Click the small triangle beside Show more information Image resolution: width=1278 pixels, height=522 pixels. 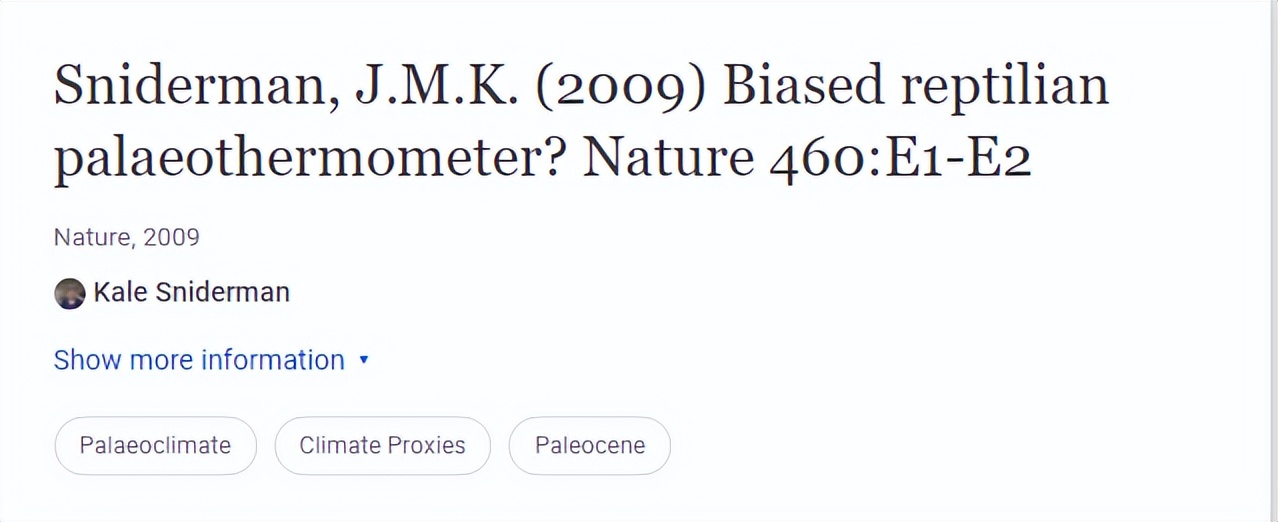click(x=364, y=360)
